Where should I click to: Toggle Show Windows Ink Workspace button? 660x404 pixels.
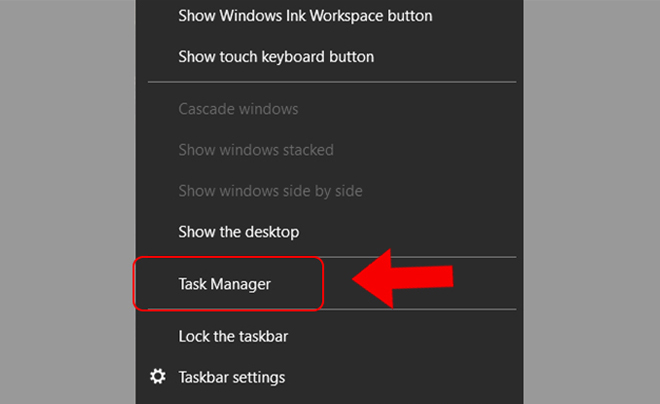pyautogui.click(x=330, y=16)
